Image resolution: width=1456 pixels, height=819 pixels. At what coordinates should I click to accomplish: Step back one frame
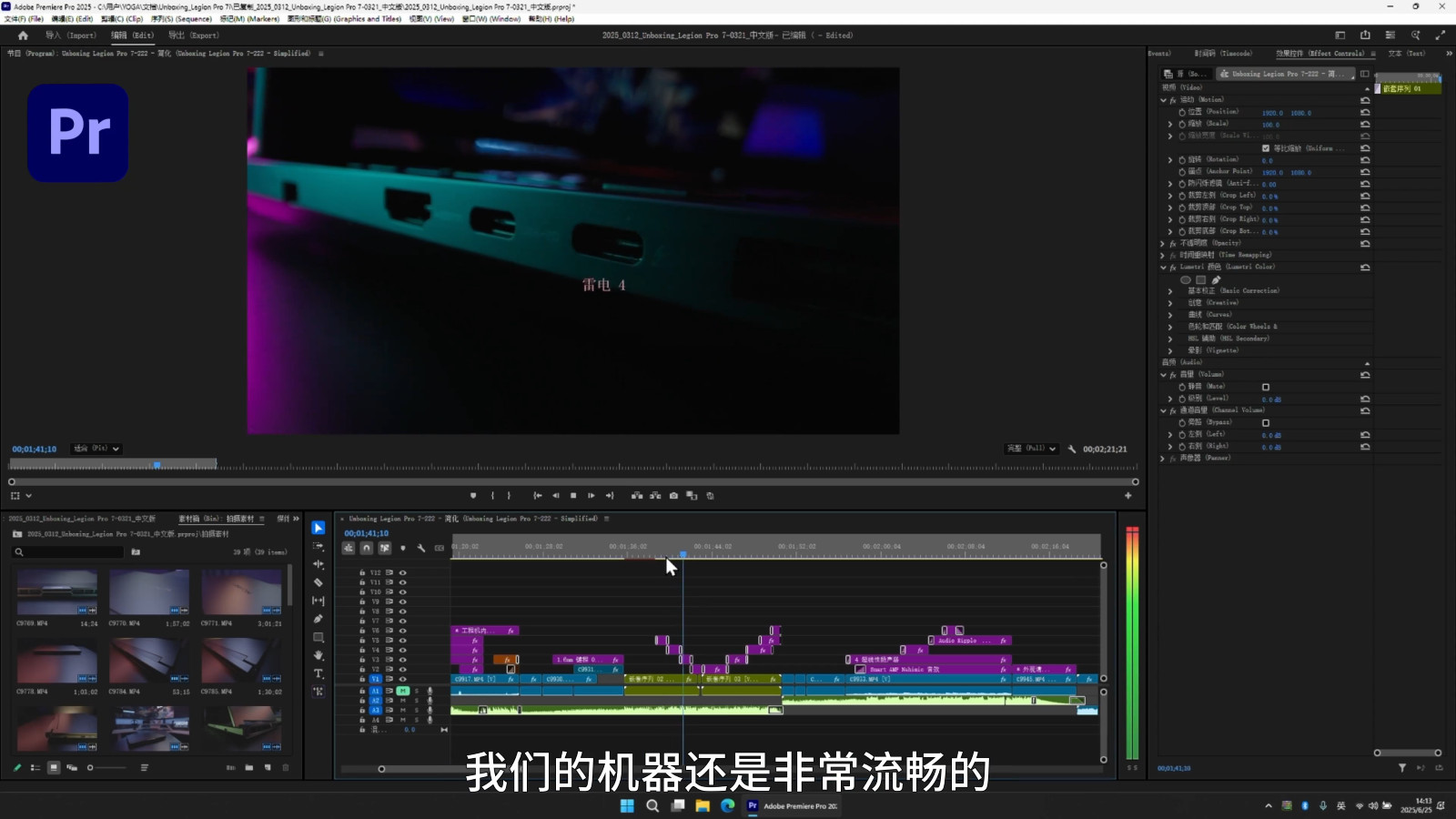(x=555, y=496)
